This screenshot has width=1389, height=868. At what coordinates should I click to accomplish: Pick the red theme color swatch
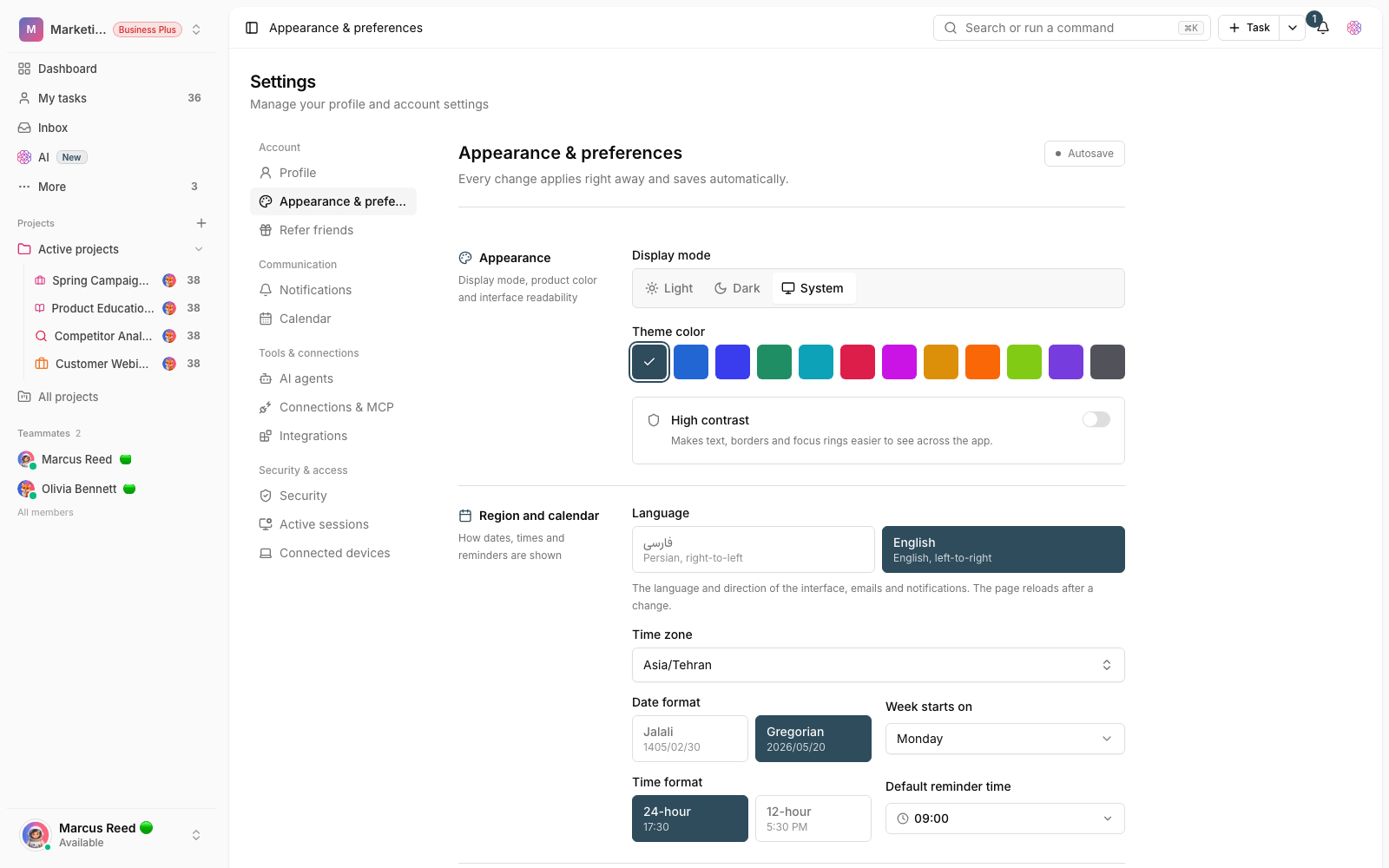pos(858,362)
